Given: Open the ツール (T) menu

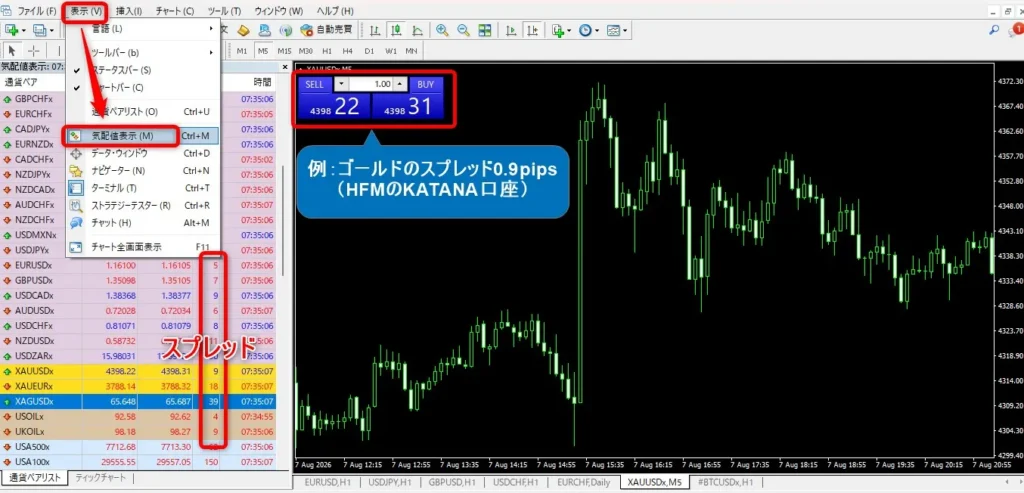Looking at the screenshot, I should pyautogui.click(x=223, y=11).
